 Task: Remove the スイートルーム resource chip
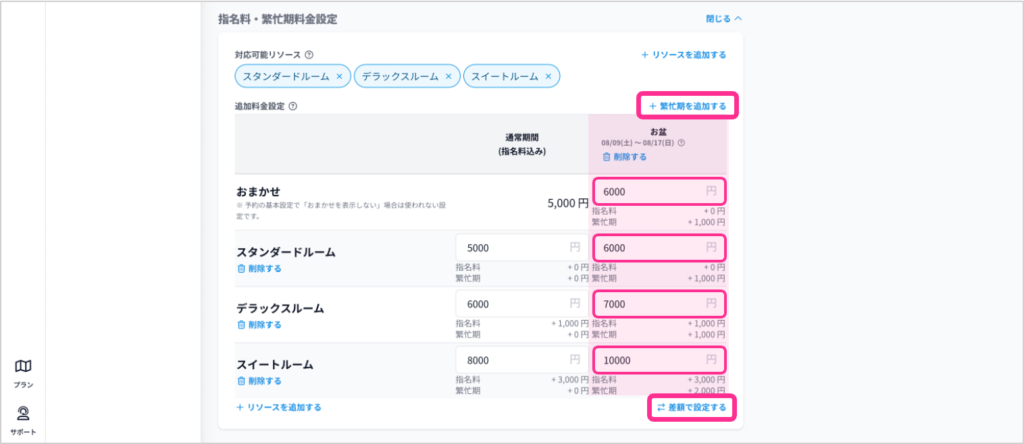click(x=549, y=76)
